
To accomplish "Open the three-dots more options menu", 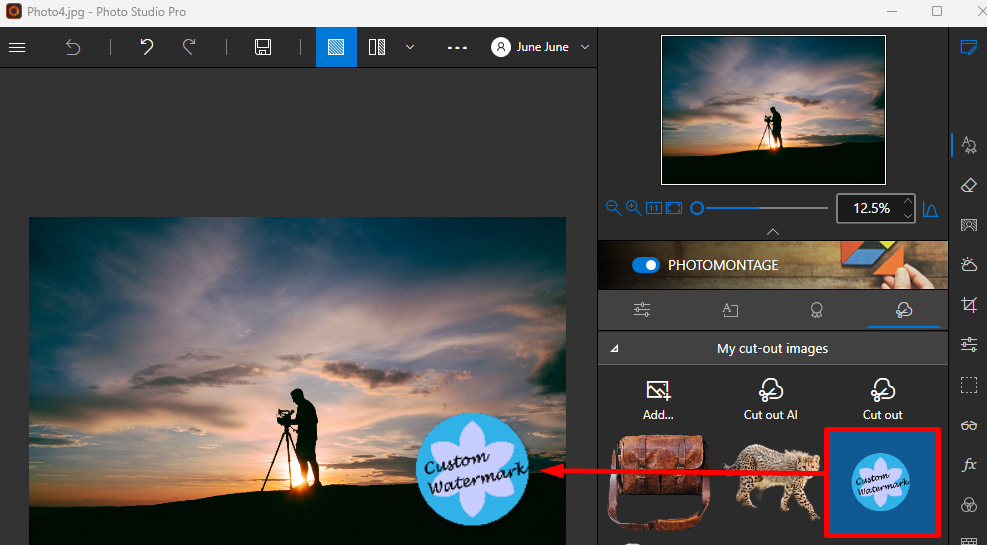I will pyautogui.click(x=457, y=48).
